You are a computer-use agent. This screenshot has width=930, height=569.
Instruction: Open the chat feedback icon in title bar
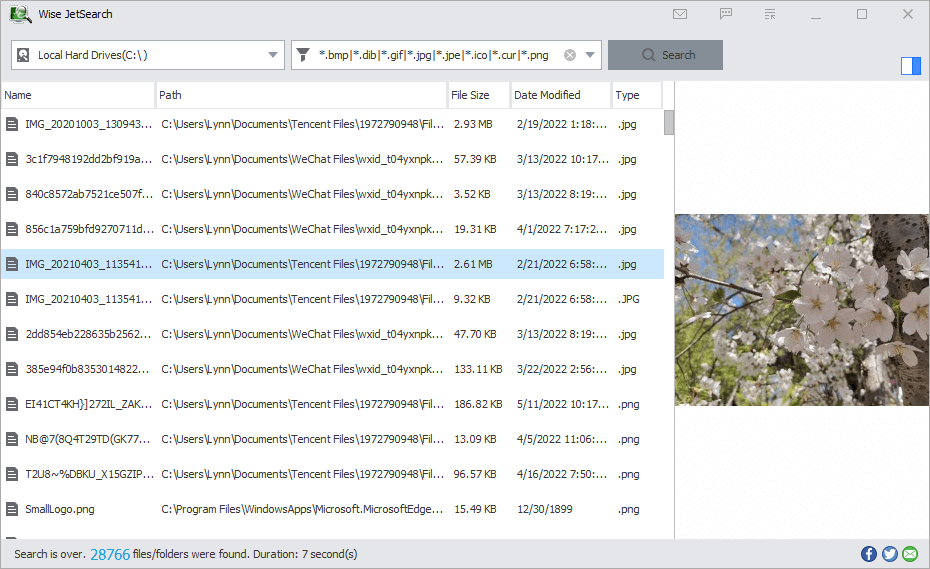coord(725,14)
